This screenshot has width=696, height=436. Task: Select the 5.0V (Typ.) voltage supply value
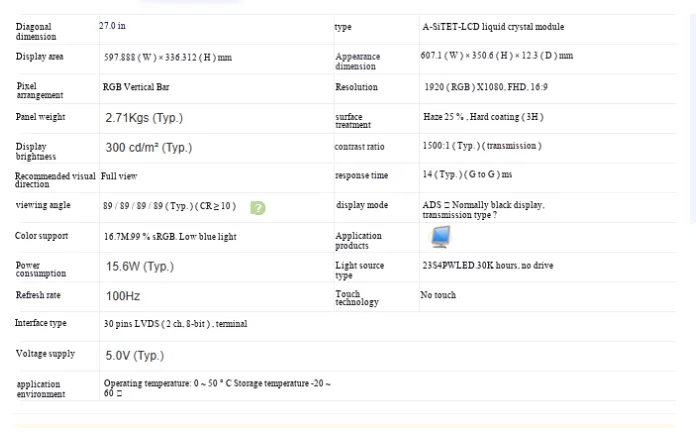tap(134, 356)
